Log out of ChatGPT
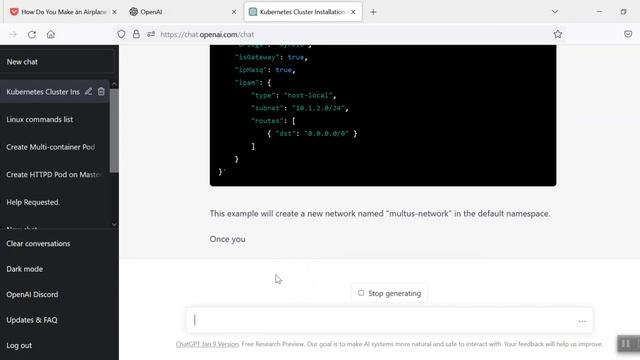This screenshot has width=640, height=360. 19,345
